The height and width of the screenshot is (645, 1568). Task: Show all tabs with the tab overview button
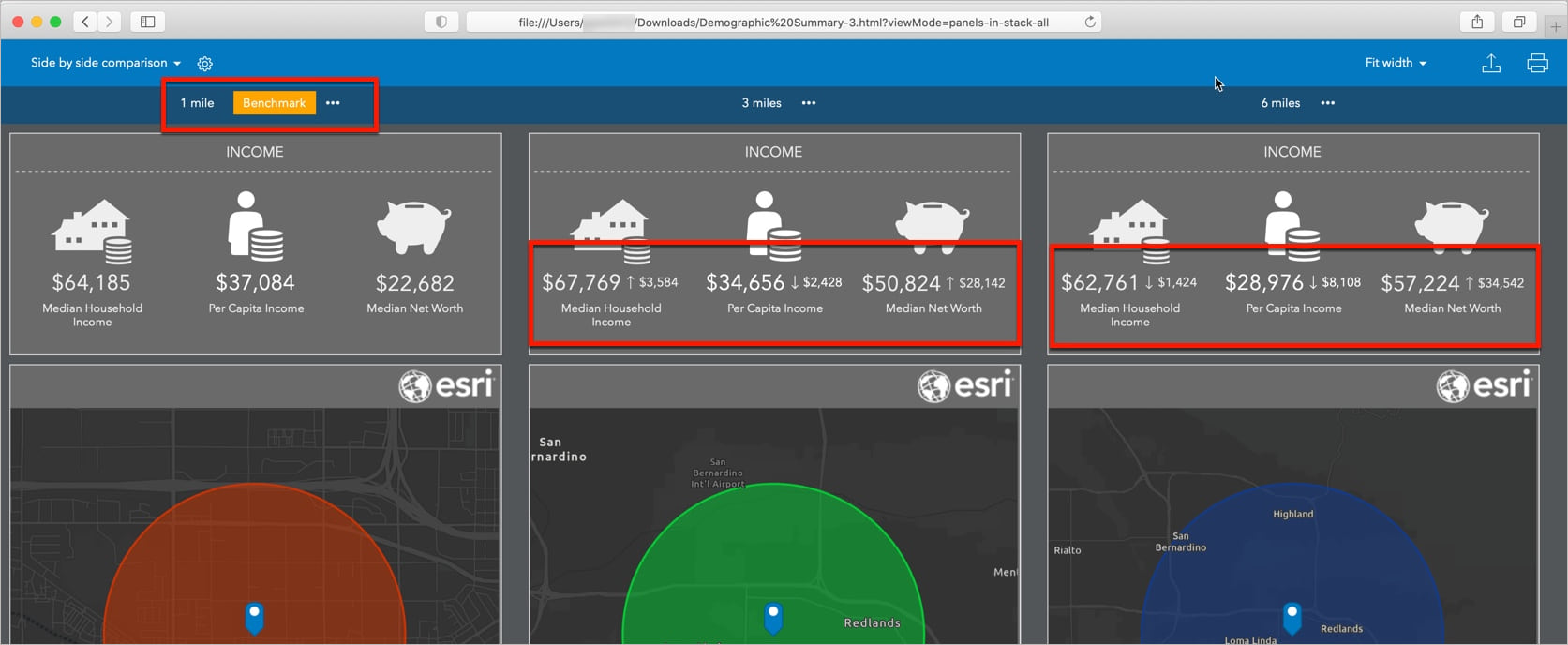click(1519, 22)
